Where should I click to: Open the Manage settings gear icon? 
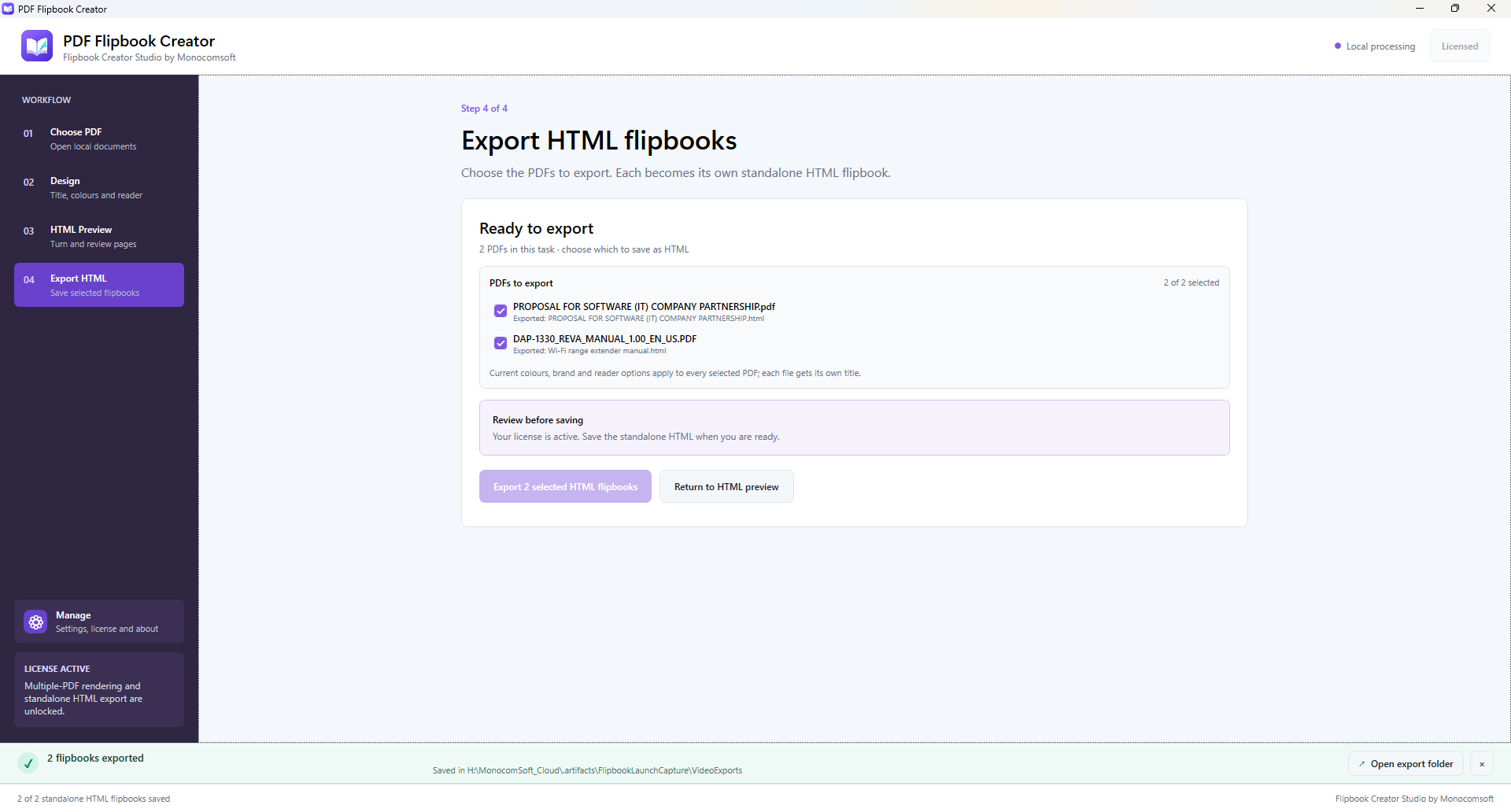(x=35, y=622)
